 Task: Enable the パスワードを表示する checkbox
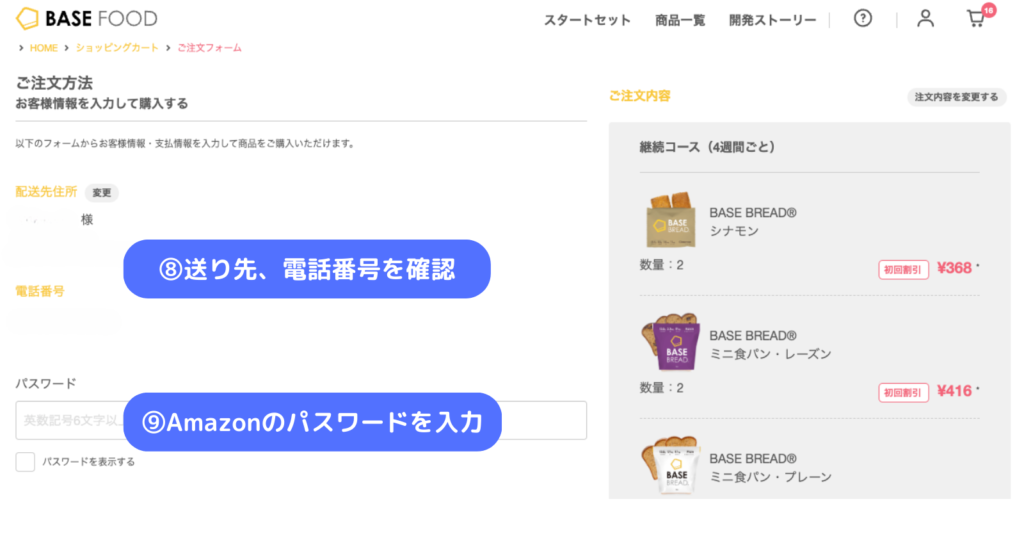click(x=25, y=462)
